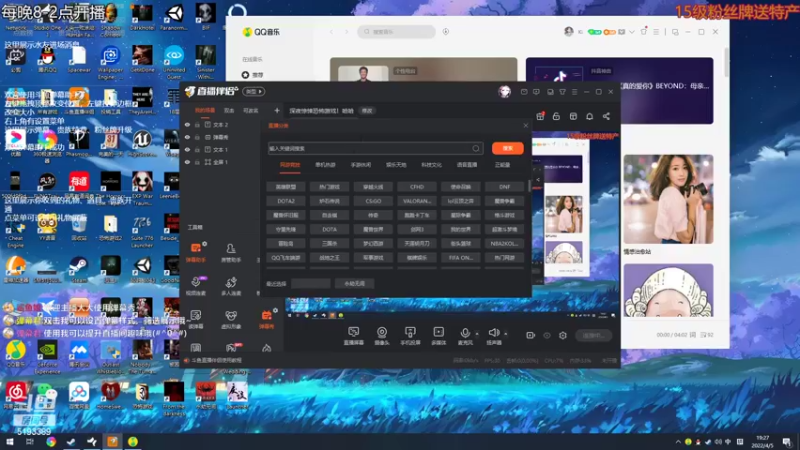This screenshot has width=800, height=450.
Task: Lock the 文本 1 layer
Action: point(197,149)
